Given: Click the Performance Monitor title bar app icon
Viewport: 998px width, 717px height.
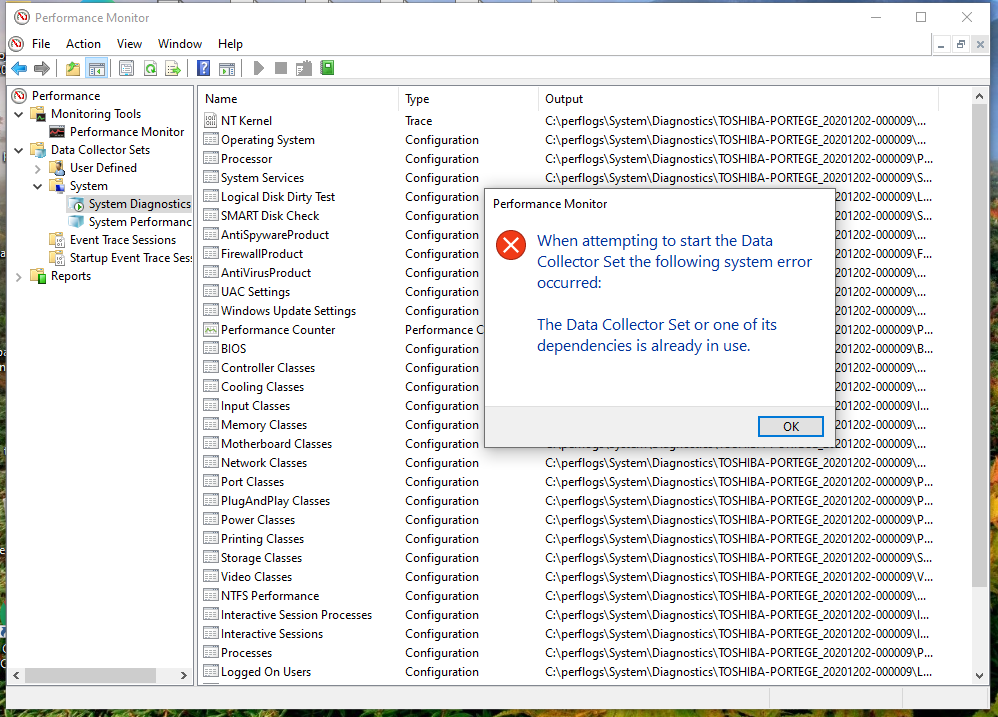Looking at the screenshot, I should point(22,17).
